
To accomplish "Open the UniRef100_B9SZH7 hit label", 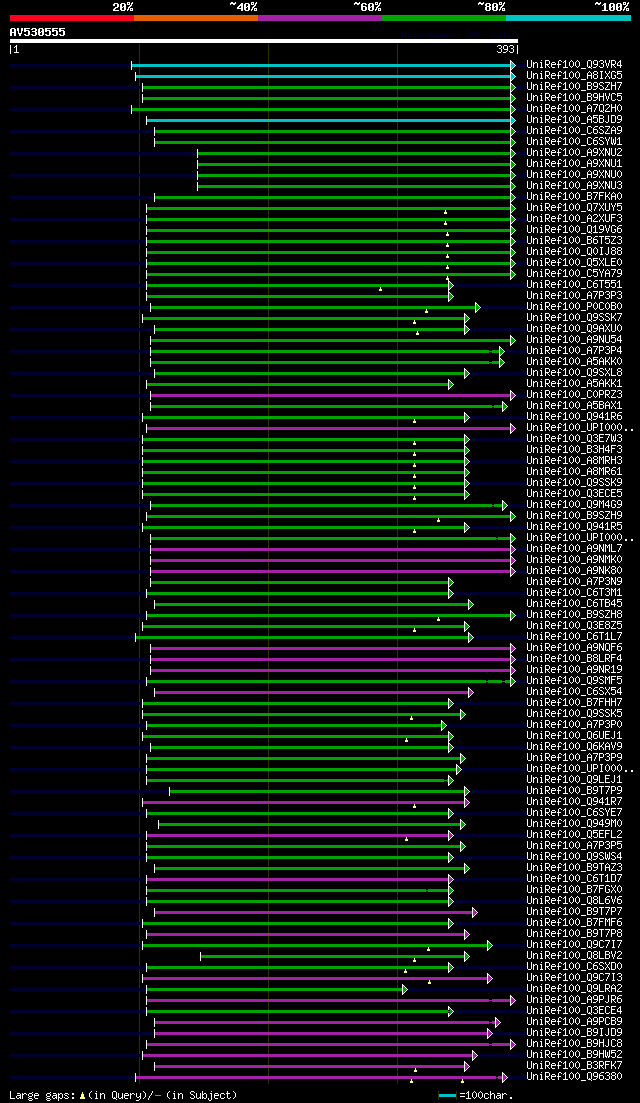I will click(574, 87).
